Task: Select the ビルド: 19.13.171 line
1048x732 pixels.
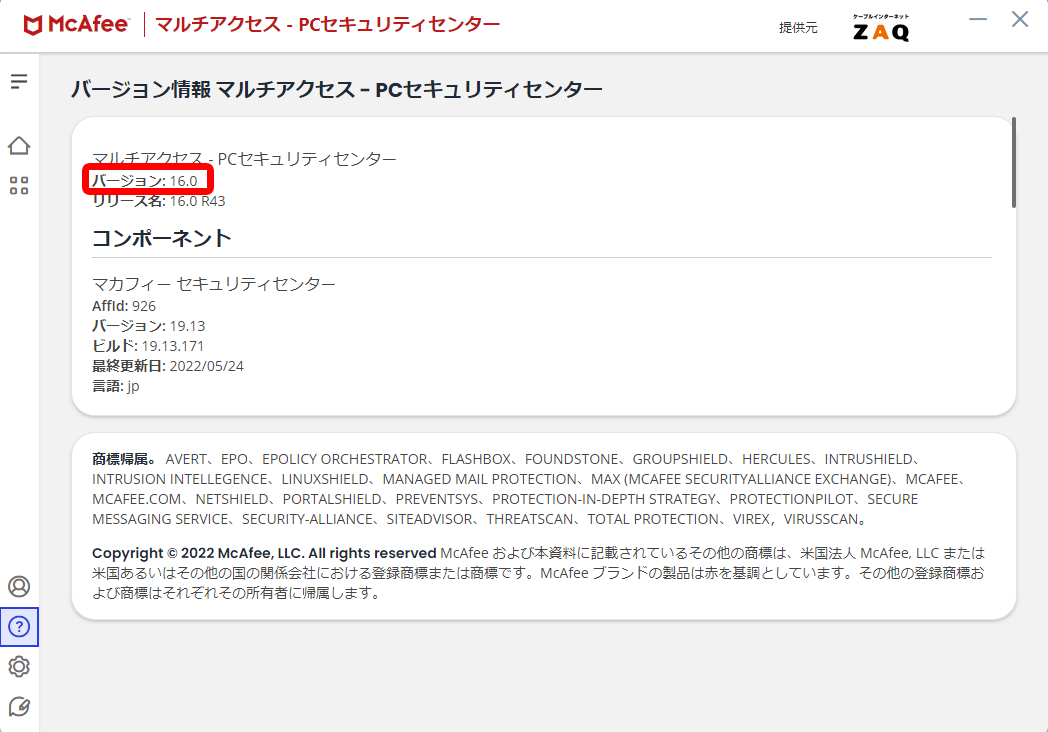Action: tap(148, 346)
